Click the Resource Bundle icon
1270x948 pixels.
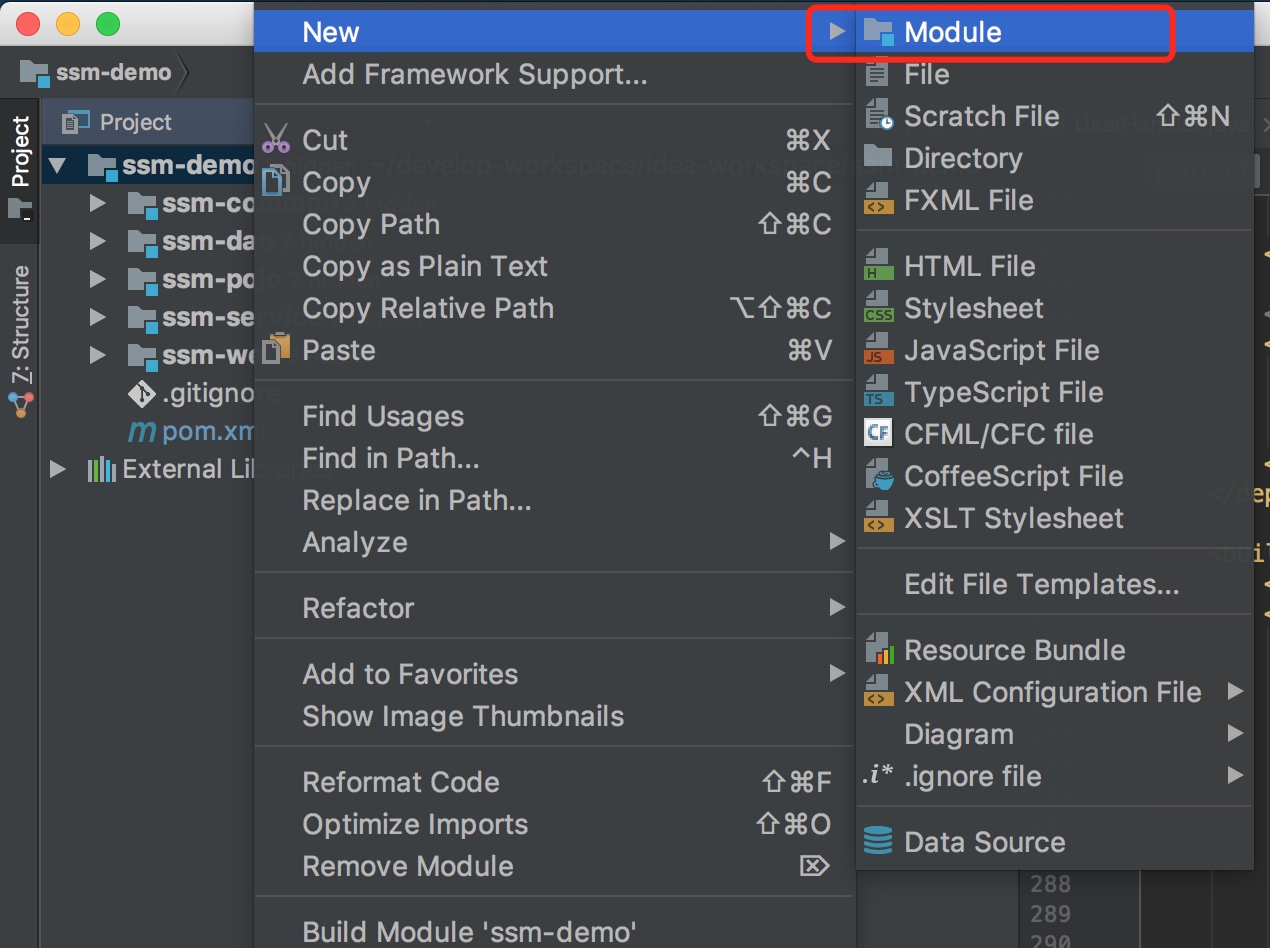[880, 649]
